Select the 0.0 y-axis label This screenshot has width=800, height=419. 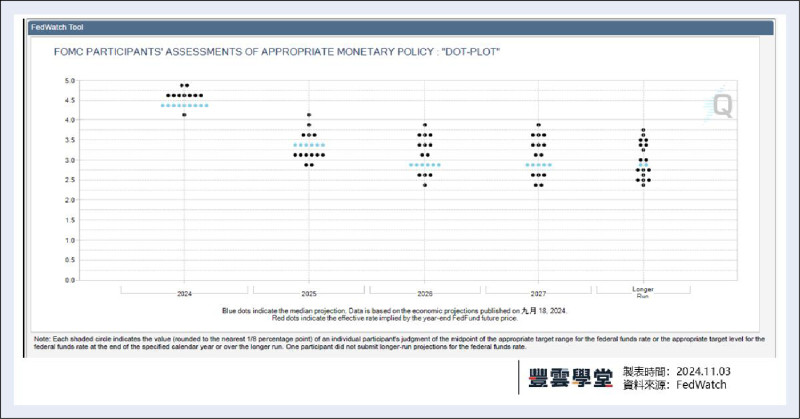click(x=70, y=280)
